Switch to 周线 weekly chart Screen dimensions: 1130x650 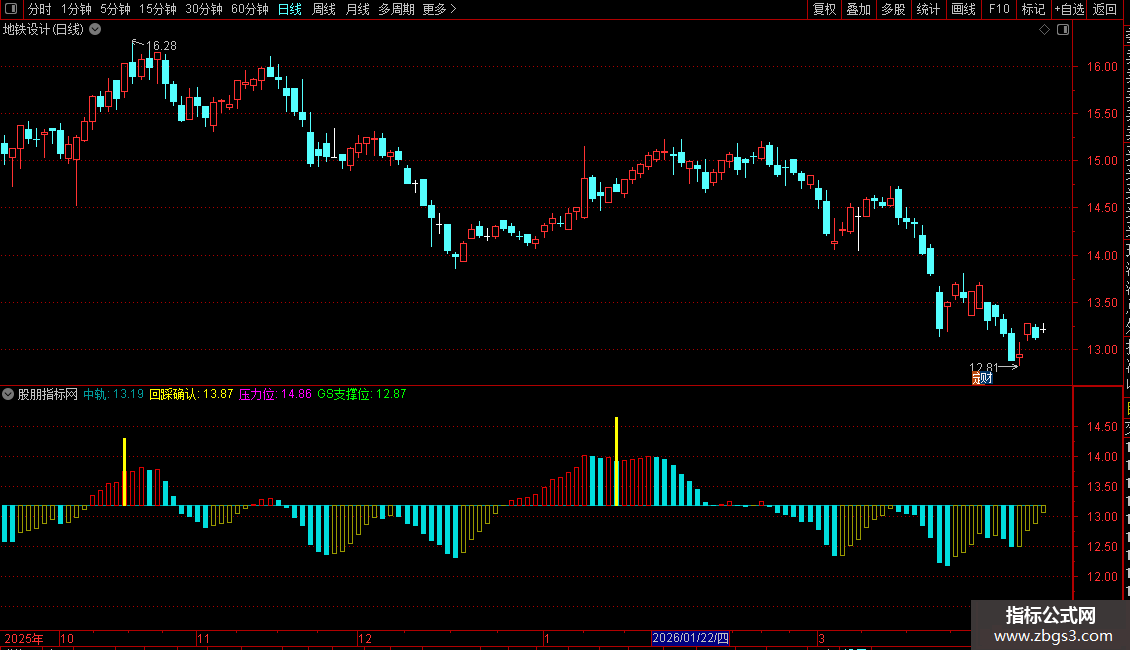(324, 9)
